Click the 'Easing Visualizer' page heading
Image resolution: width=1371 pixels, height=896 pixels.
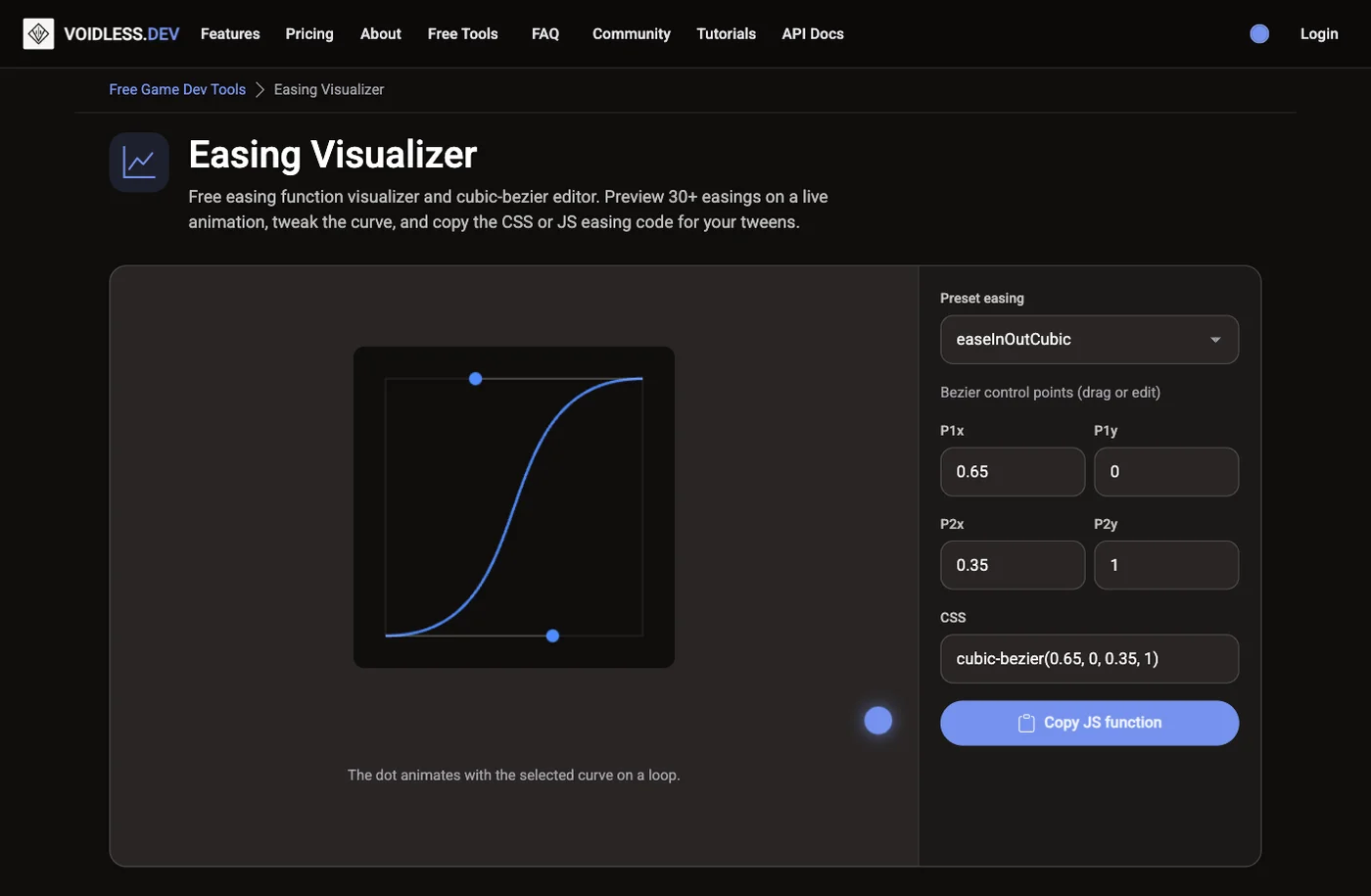pos(333,155)
